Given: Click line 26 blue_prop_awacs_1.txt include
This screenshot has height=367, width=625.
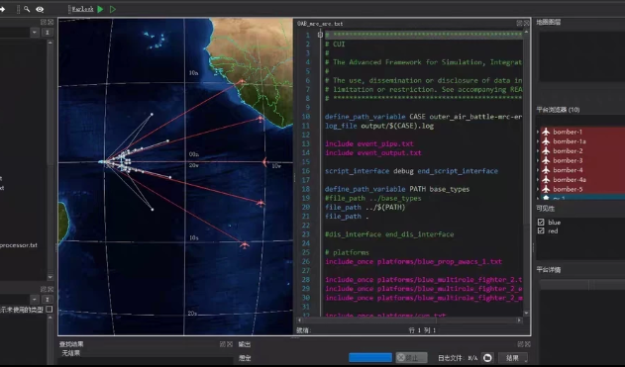Looking at the screenshot, I should coord(413,262).
